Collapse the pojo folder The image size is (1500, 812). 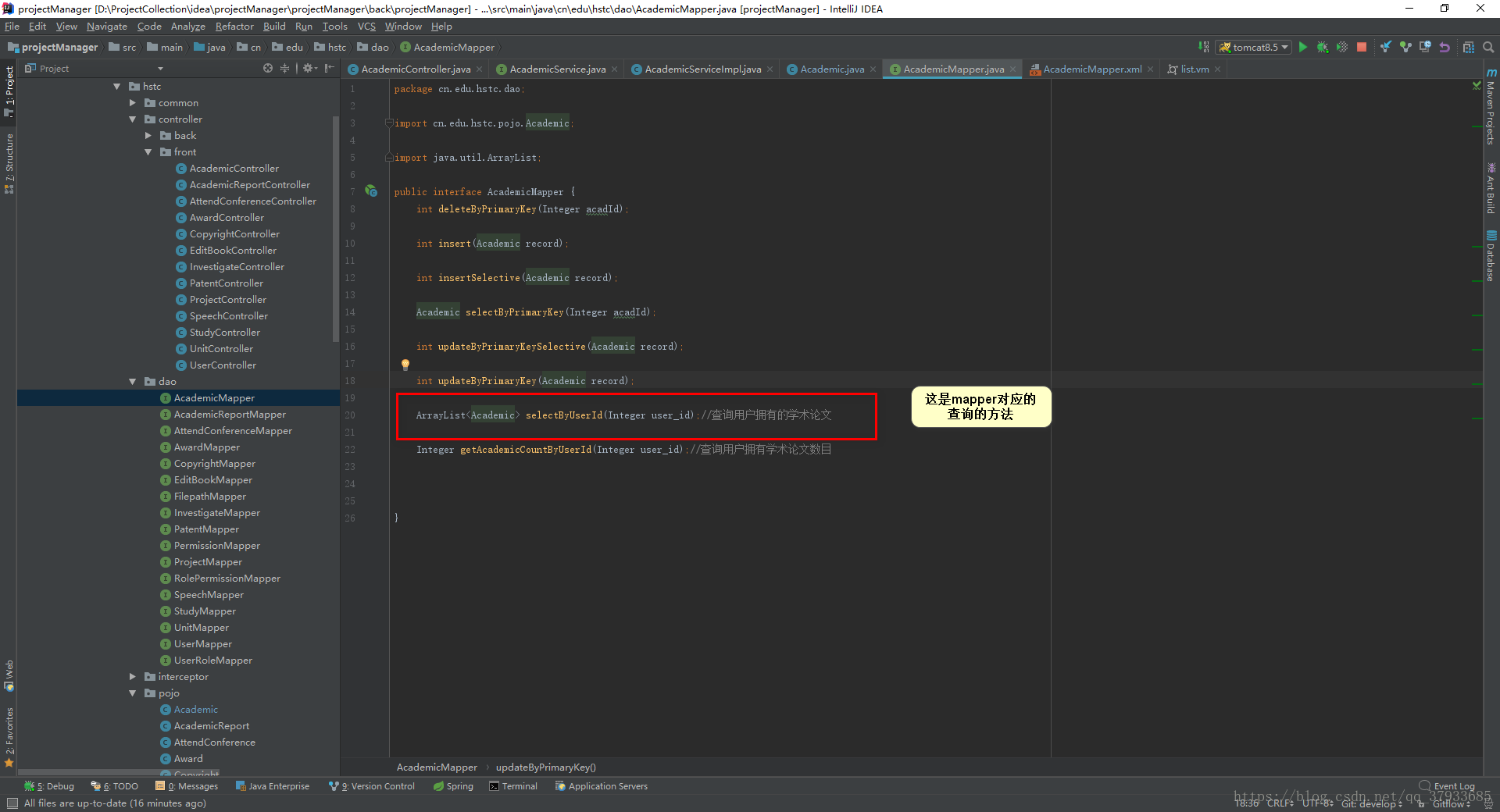tap(133, 693)
